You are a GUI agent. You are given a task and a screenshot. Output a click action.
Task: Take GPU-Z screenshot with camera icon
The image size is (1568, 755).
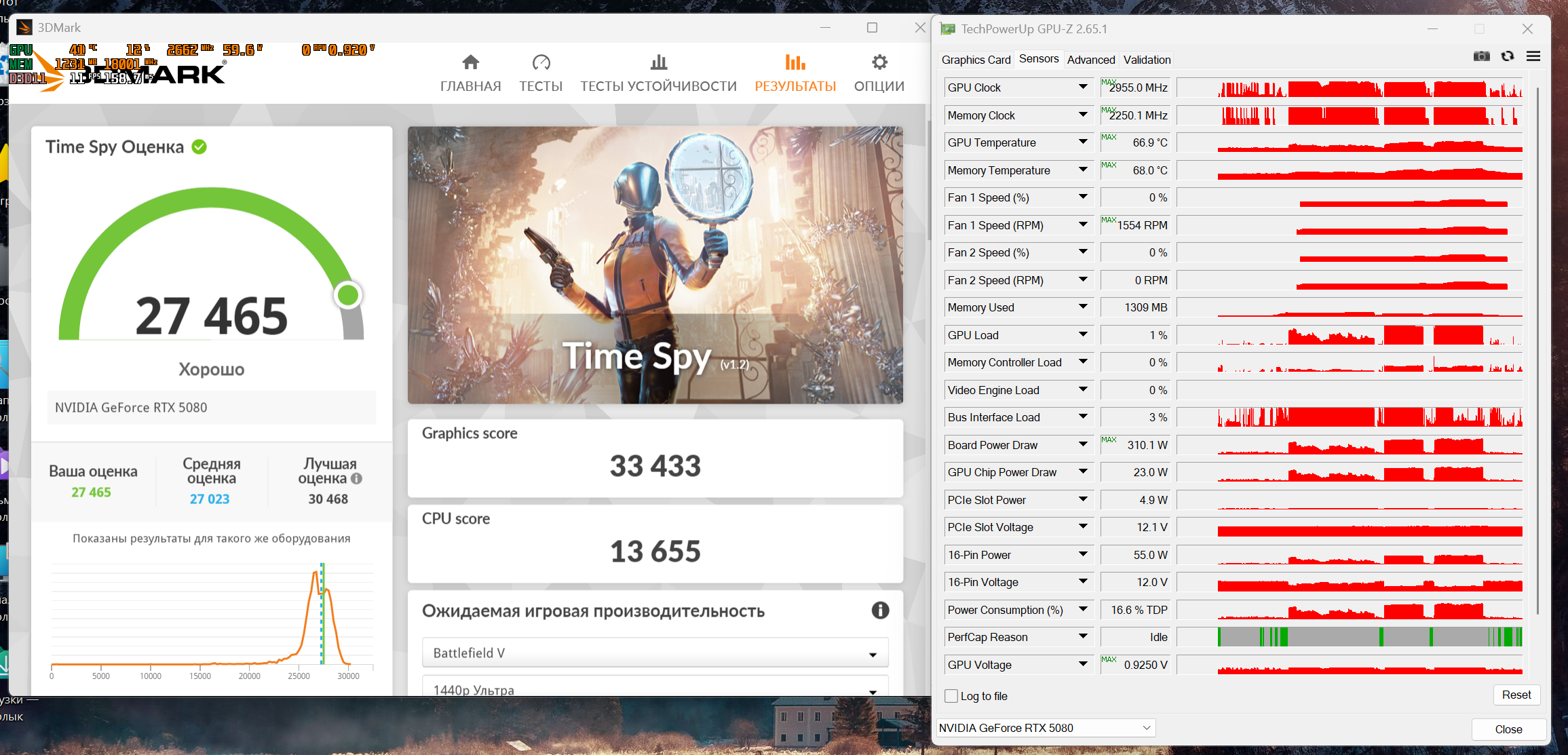1481,56
